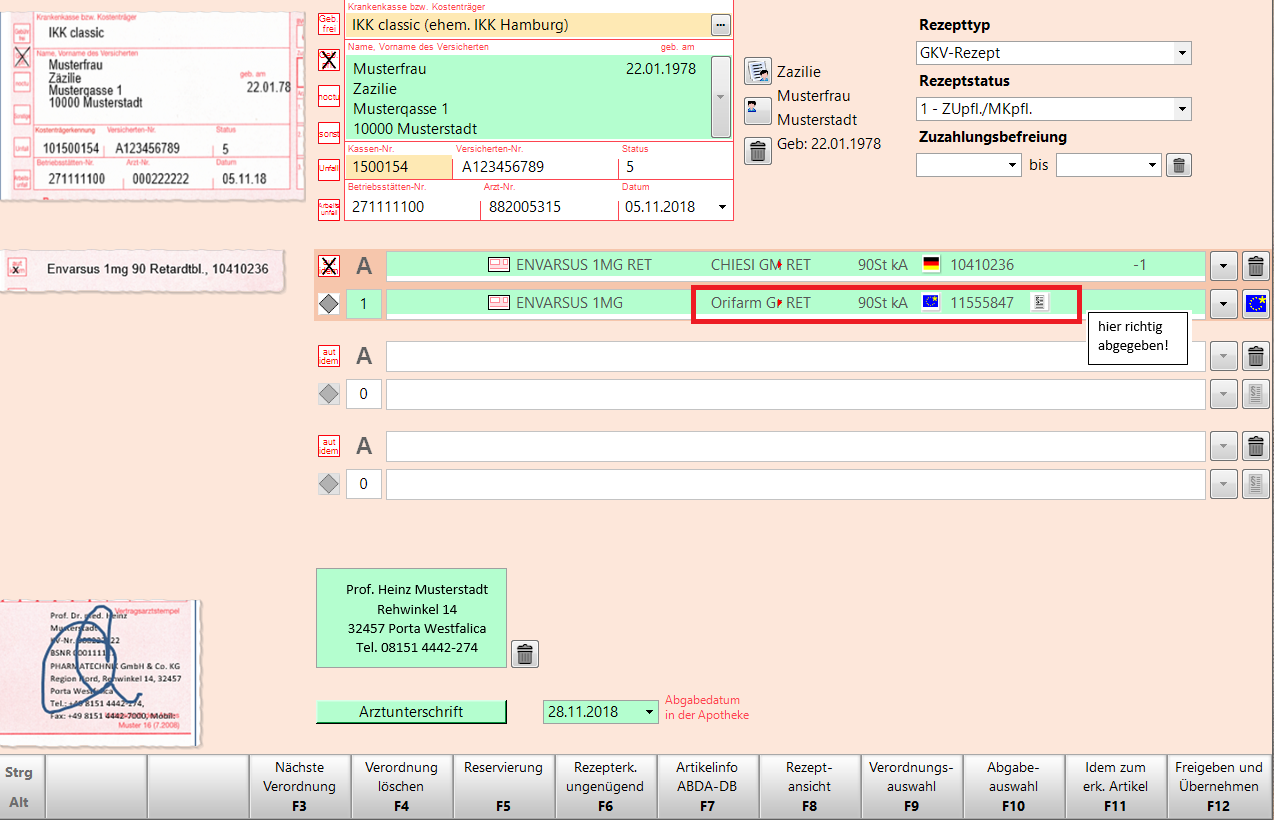Delete the customer with trash icon near Geb: 22.01.1978
This screenshot has width=1274, height=820.
(x=758, y=151)
